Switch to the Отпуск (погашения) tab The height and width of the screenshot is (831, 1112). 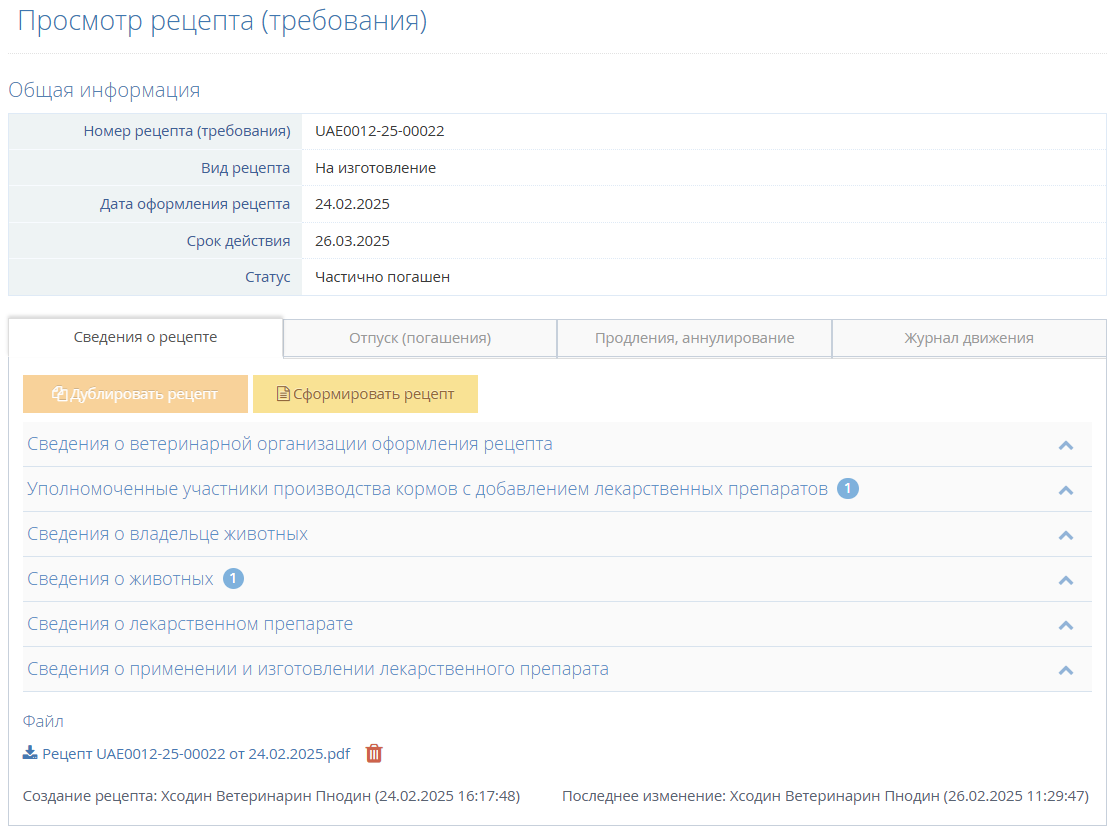tap(420, 338)
